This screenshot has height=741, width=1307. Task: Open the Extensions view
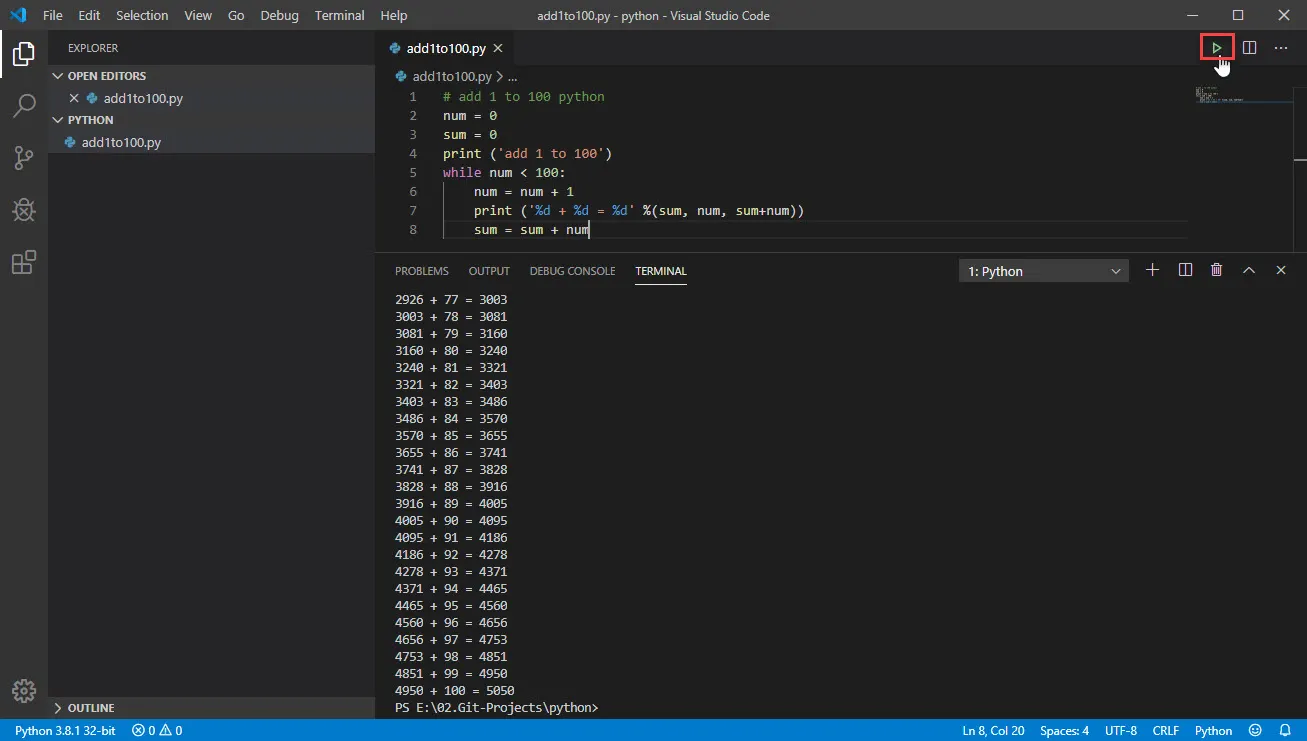pos(24,263)
